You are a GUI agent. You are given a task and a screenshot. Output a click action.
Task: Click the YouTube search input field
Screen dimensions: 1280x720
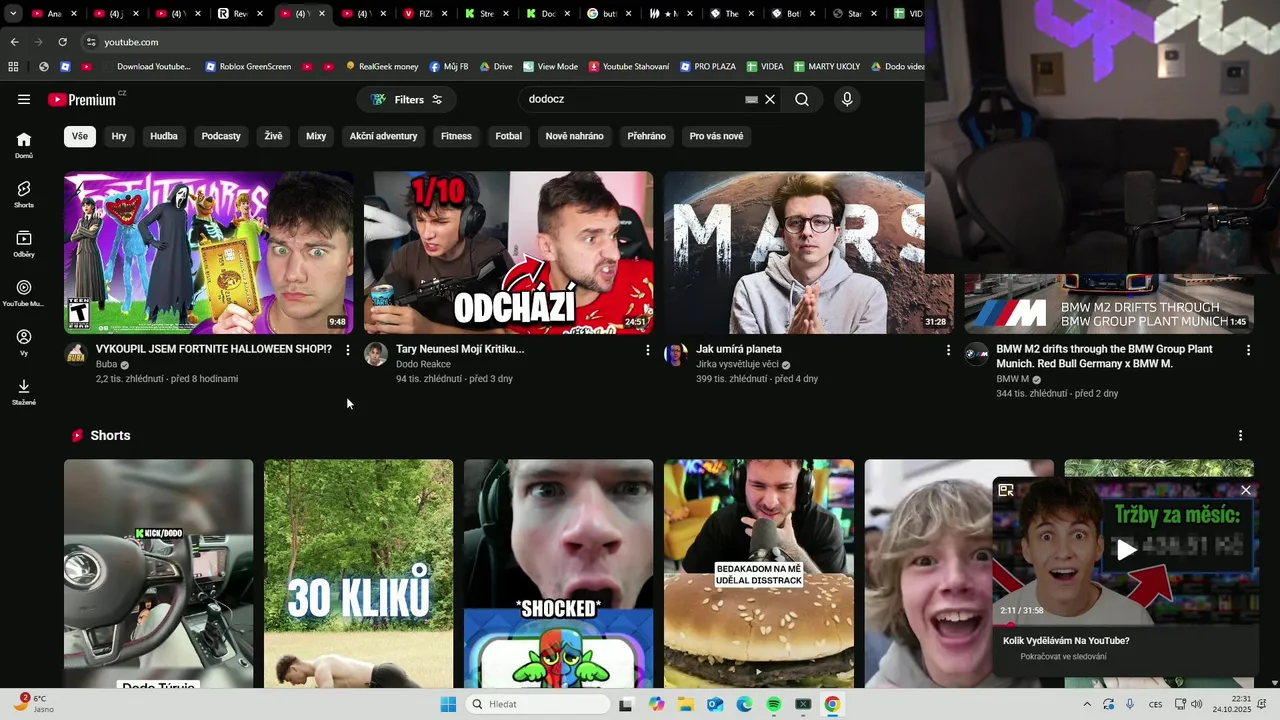pyautogui.click(x=635, y=99)
